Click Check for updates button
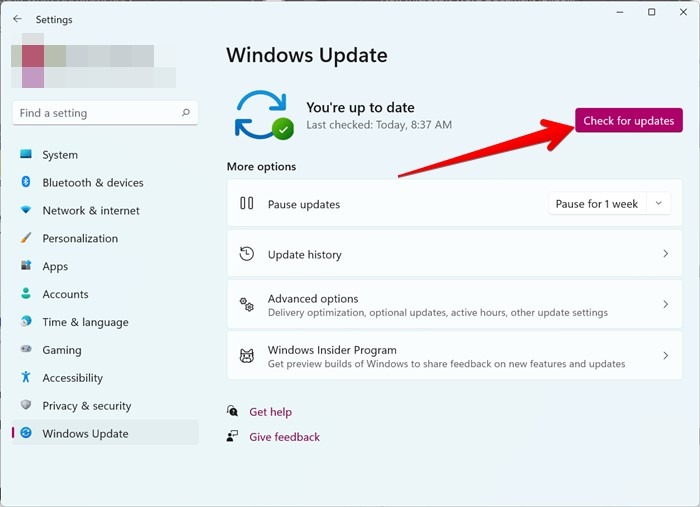 coord(629,120)
